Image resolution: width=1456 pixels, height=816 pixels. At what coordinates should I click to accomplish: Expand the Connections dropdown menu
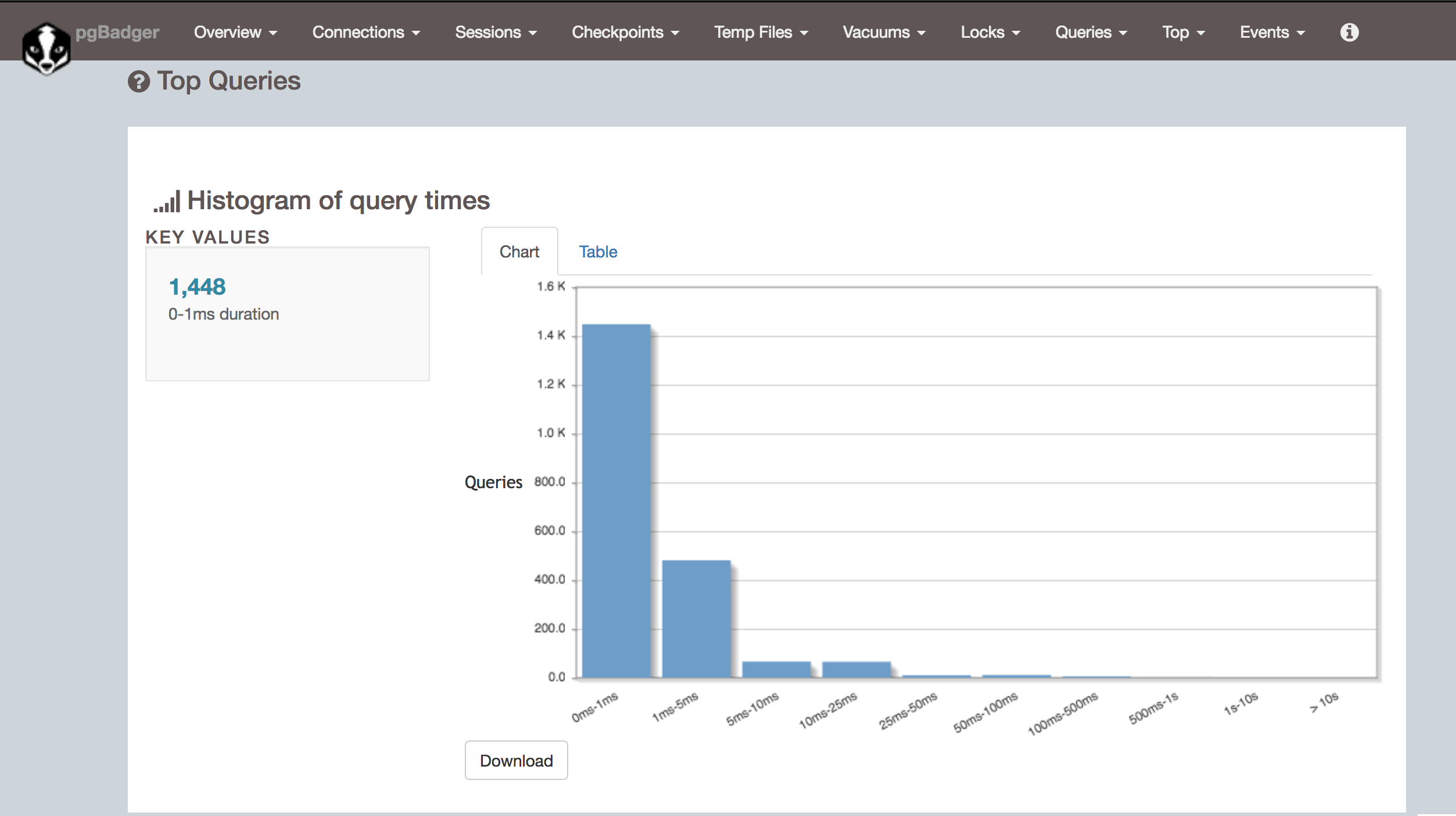[x=366, y=32]
